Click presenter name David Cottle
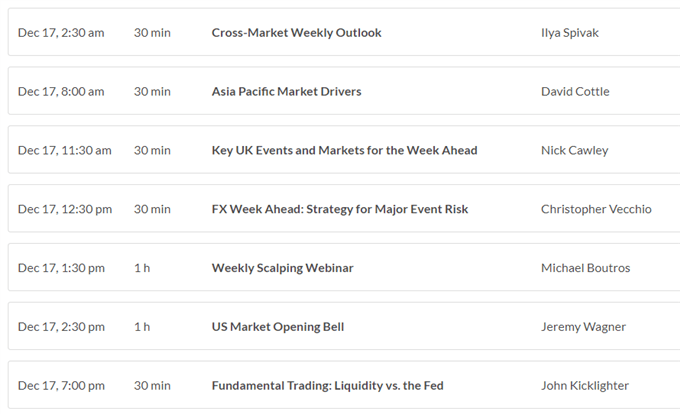Viewport: 680px width, 414px height. pos(575,91)
